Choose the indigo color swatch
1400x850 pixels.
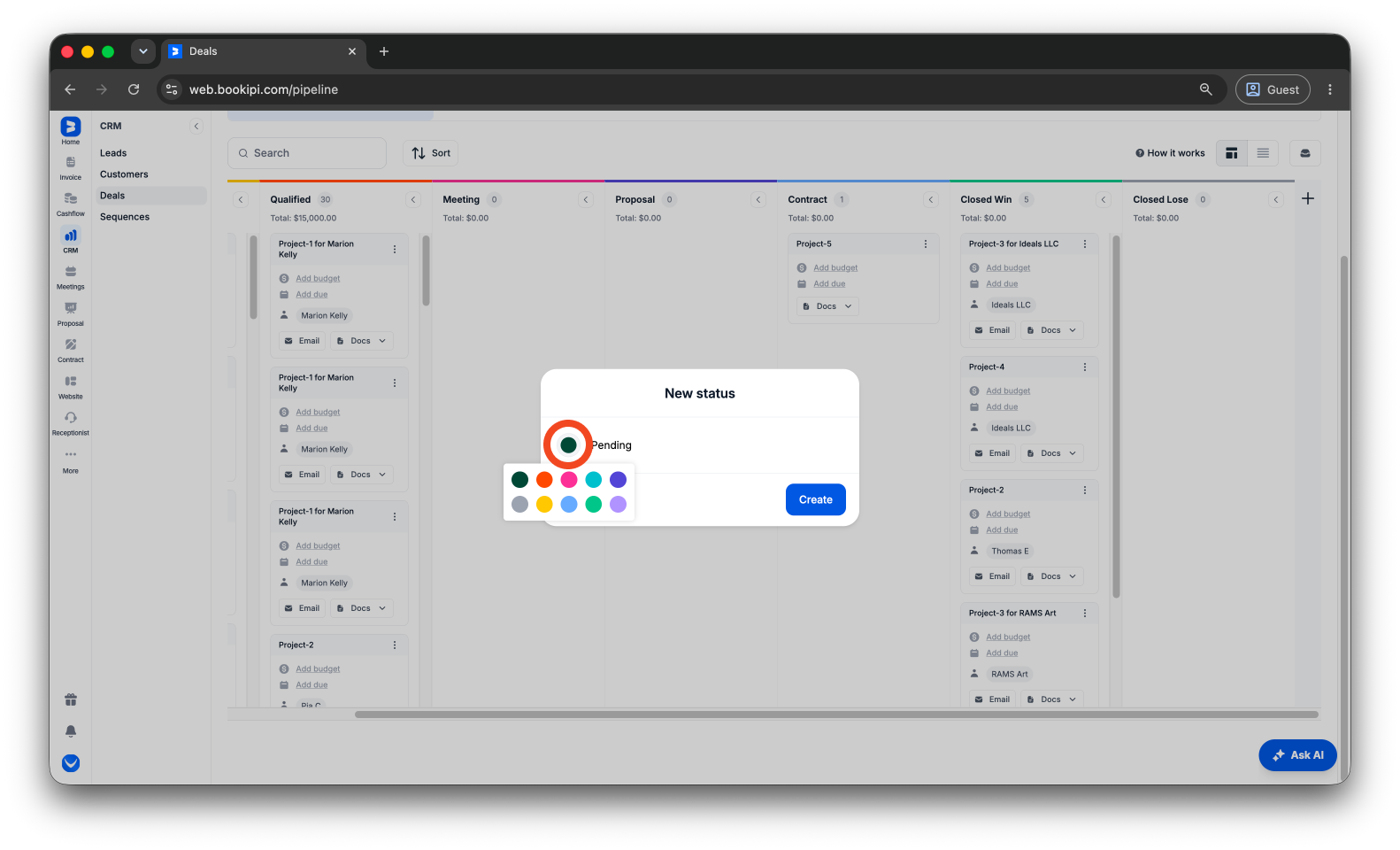pyautogui.click(x=618, y=479)
